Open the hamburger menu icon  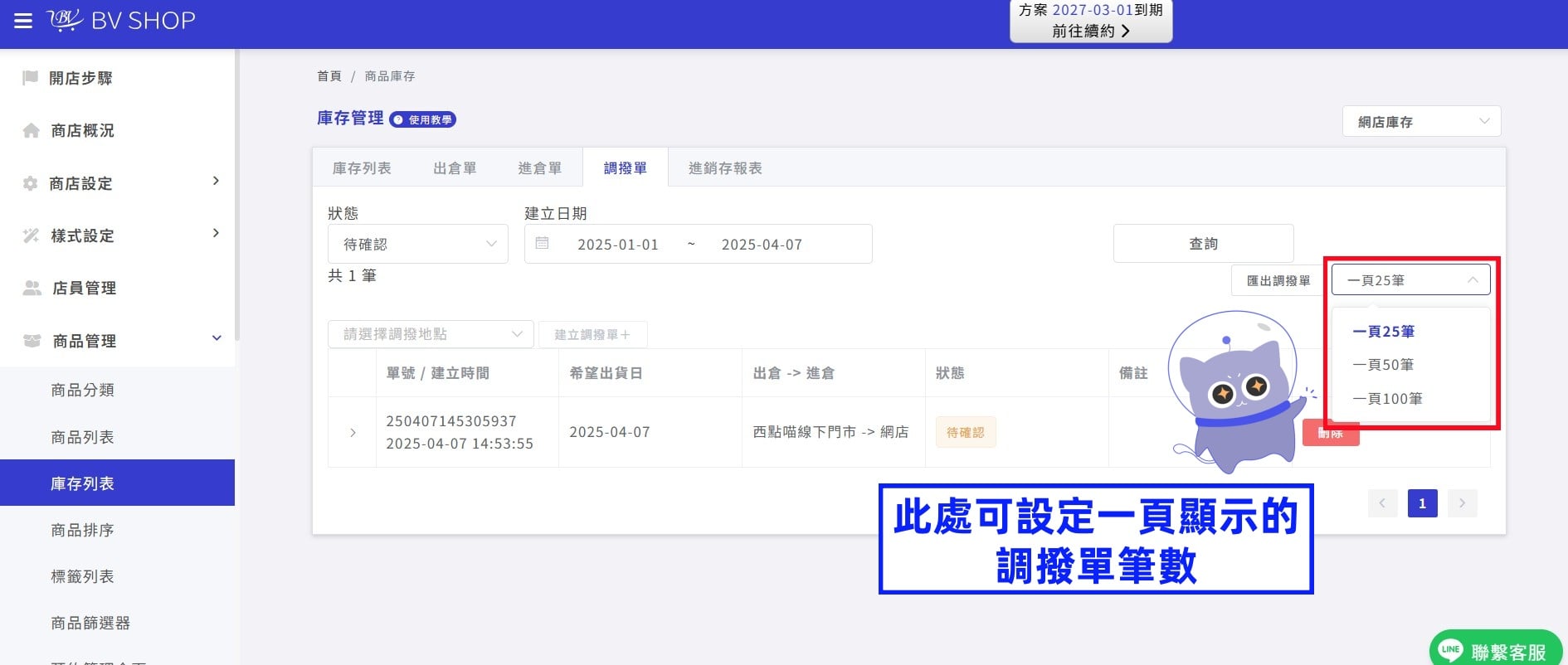click(23, 21)
